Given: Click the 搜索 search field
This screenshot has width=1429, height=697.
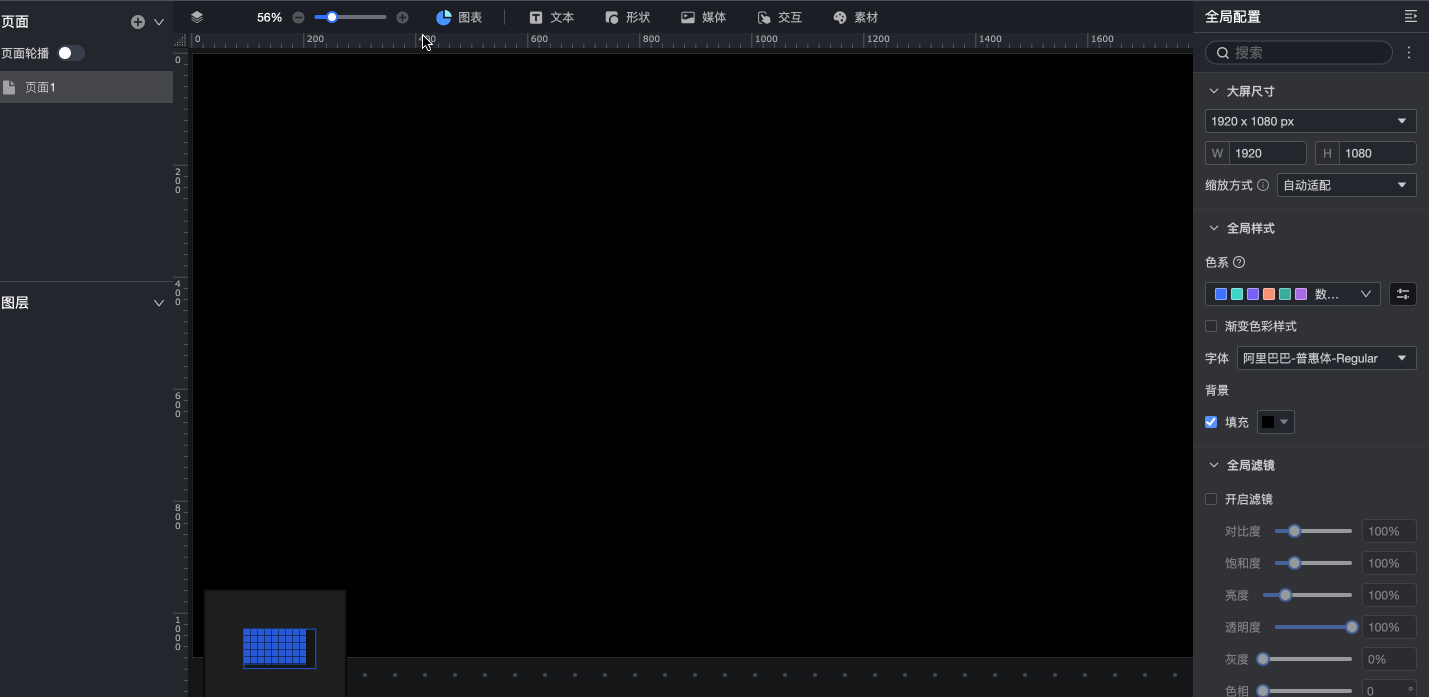Looking at the screenshot, I should 1299,52.
